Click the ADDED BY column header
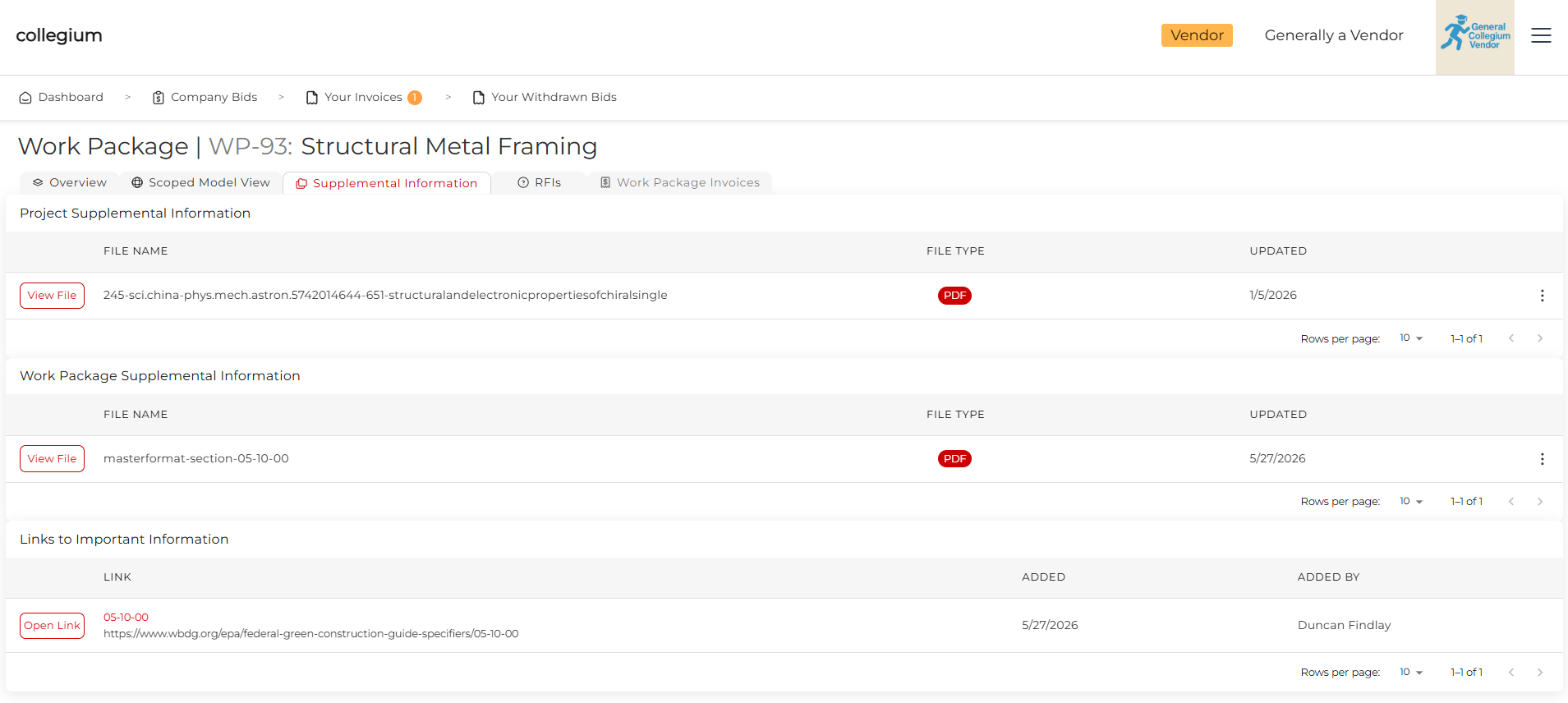 point(1328,577)
